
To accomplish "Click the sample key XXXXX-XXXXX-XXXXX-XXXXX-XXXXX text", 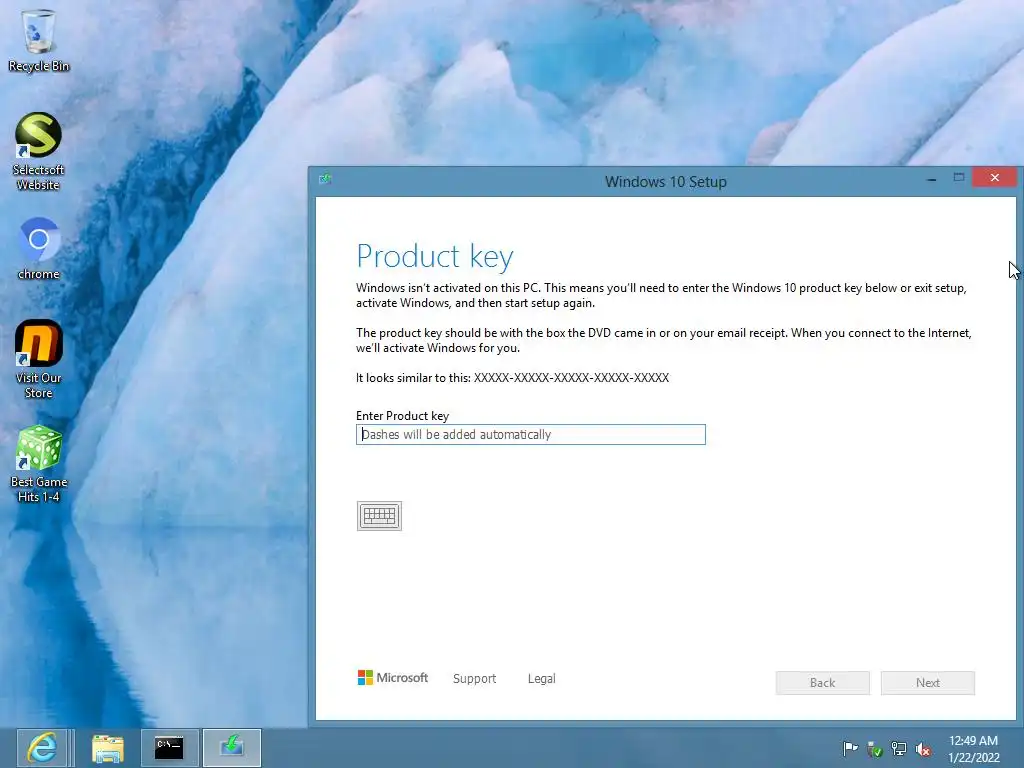I will [x=571, y=377].
